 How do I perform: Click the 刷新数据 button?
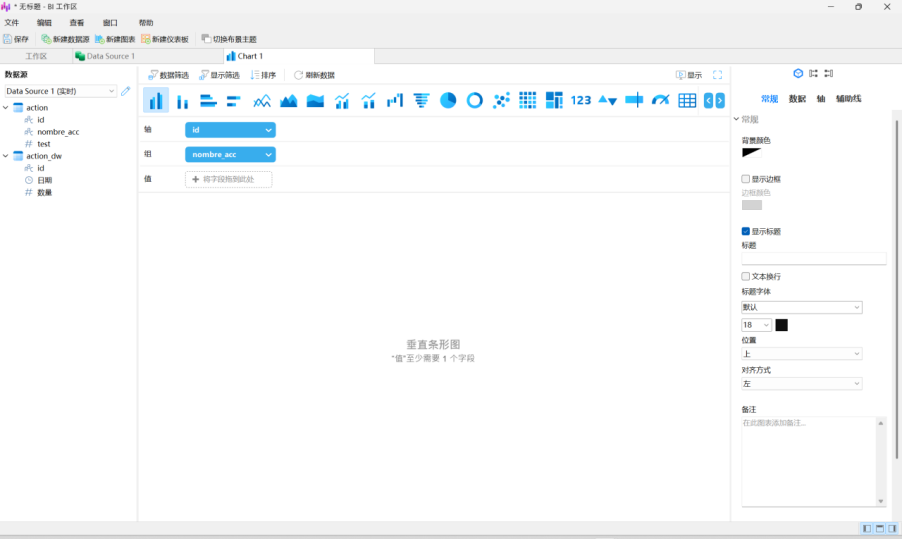point(314,75)
